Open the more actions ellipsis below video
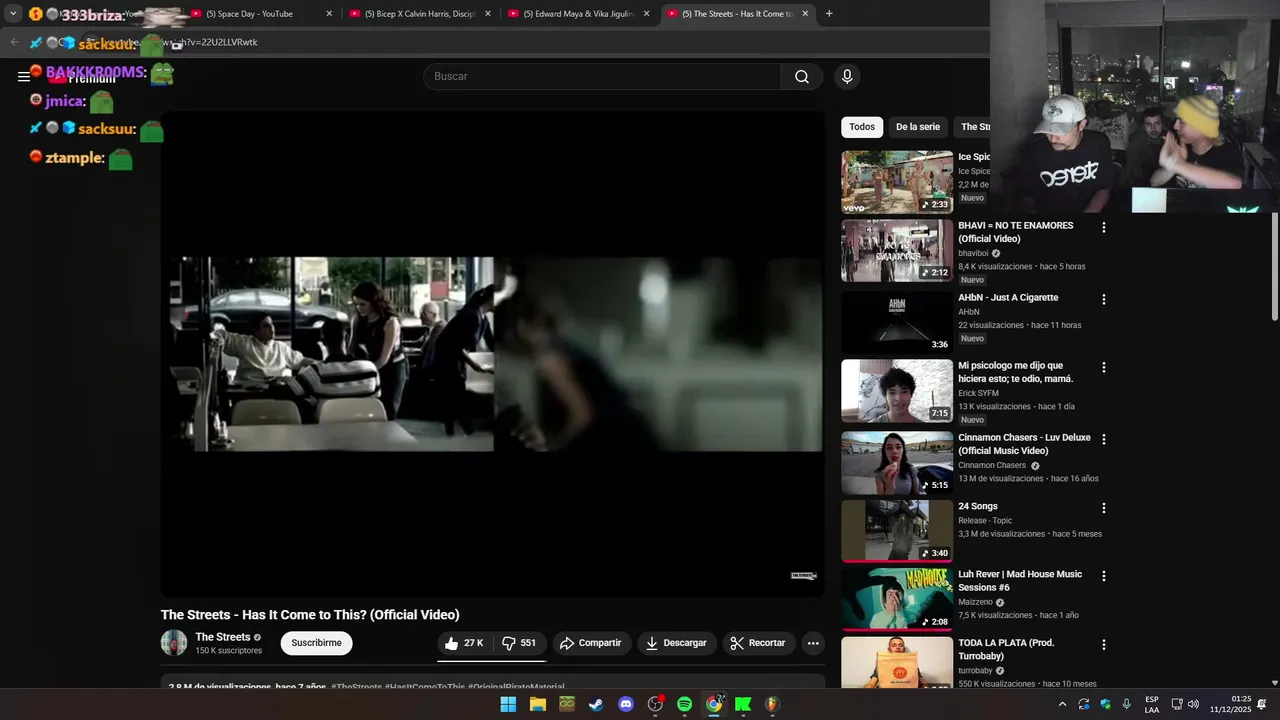Screen dimensions: 1280x720 [813, 643]
